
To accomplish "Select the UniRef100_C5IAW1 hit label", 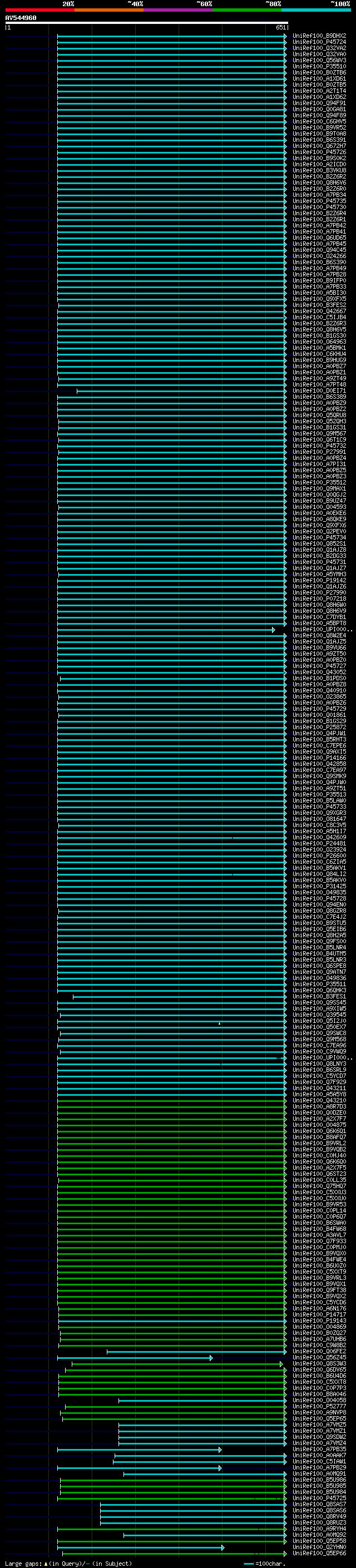I will point(319,1461).
